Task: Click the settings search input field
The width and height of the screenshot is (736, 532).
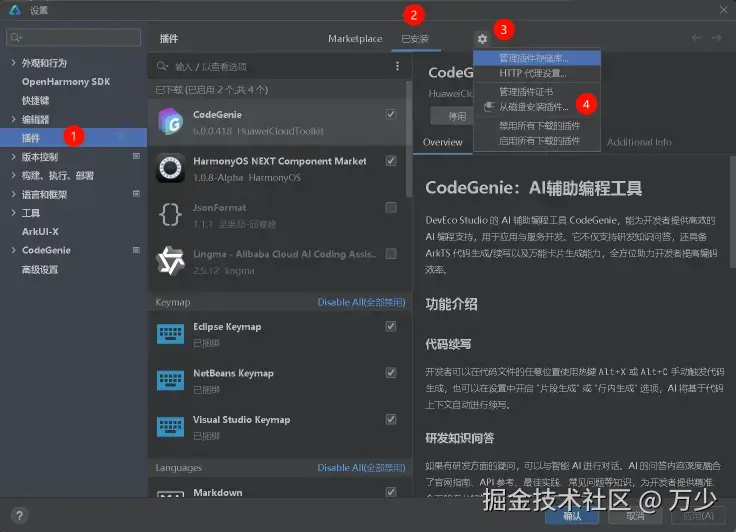Action: click(x=73, y=38)
